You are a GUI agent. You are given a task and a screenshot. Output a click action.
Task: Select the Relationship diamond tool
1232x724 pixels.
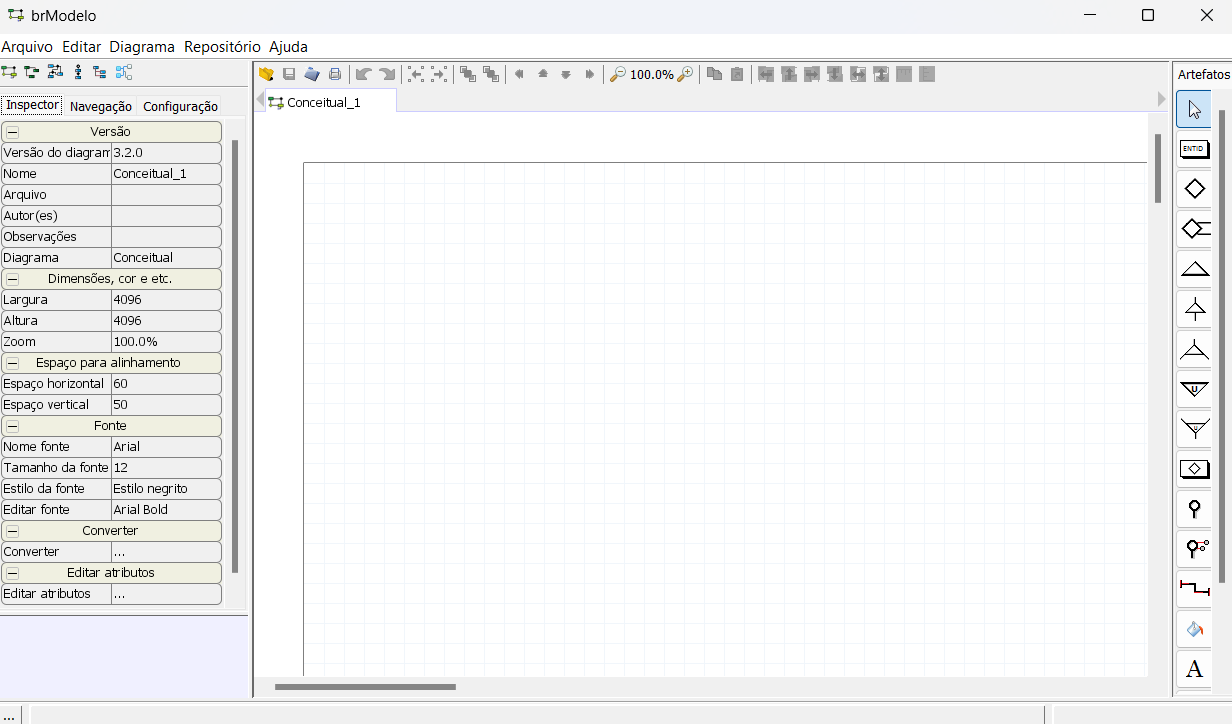[x=1194, y=188]
